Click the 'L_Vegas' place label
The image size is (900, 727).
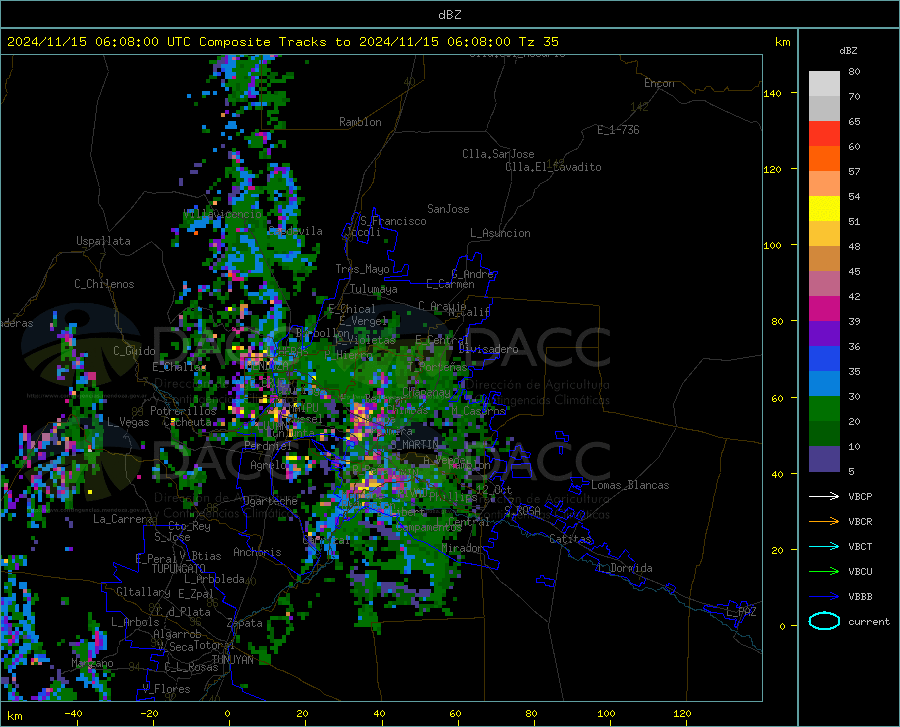tap(128, 422)
